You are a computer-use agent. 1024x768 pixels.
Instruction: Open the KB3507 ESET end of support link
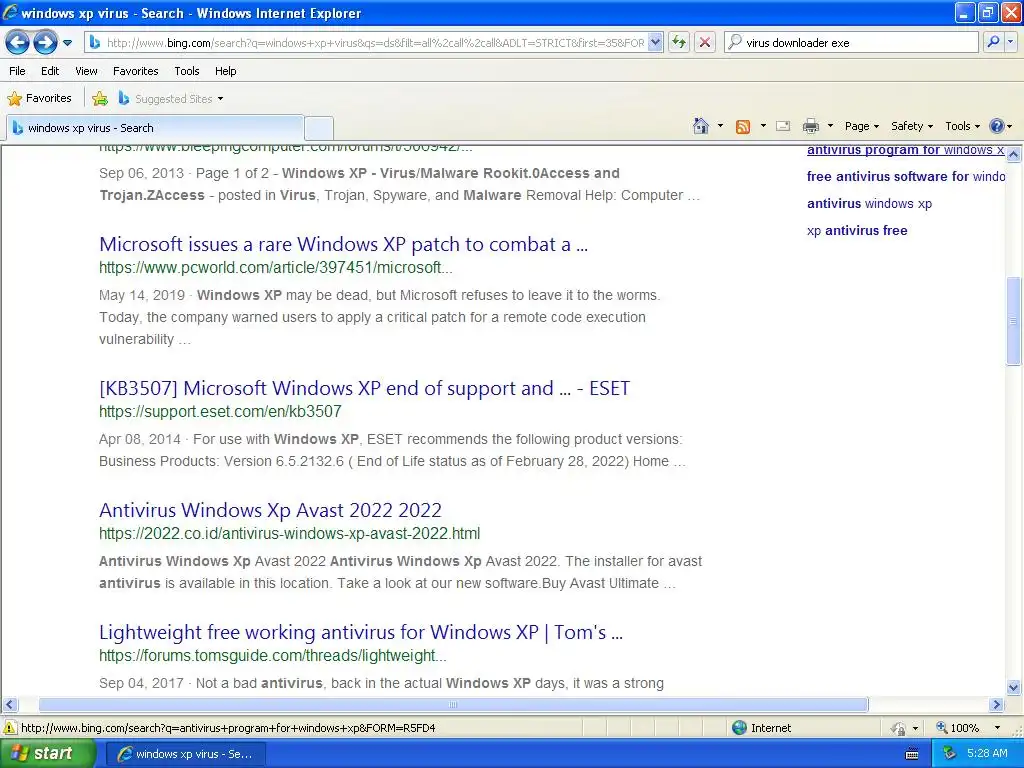(x=364, y=388)
